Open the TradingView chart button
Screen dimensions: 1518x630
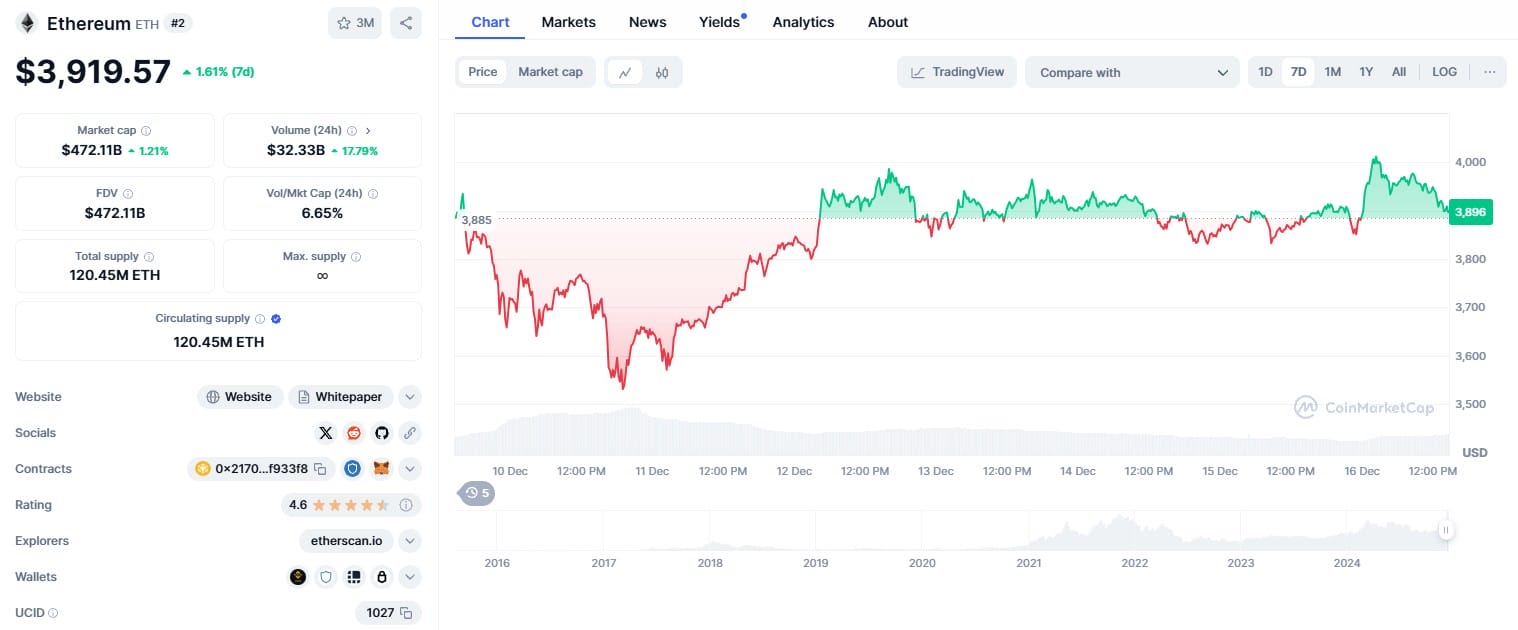click(x=958, y=72)
